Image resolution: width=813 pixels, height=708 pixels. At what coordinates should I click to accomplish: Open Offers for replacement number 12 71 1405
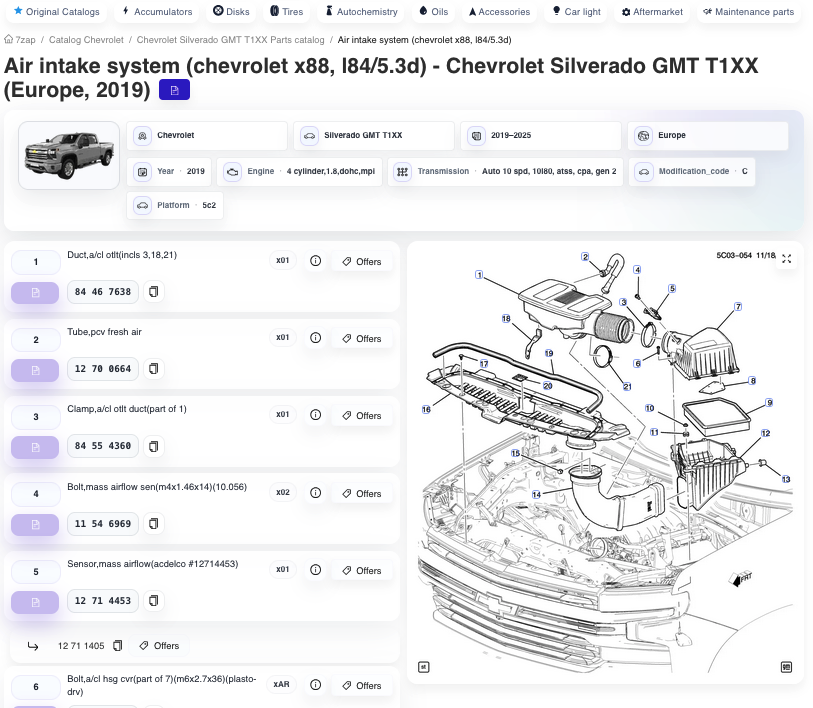pyautogui.click(x=159, y=646)
